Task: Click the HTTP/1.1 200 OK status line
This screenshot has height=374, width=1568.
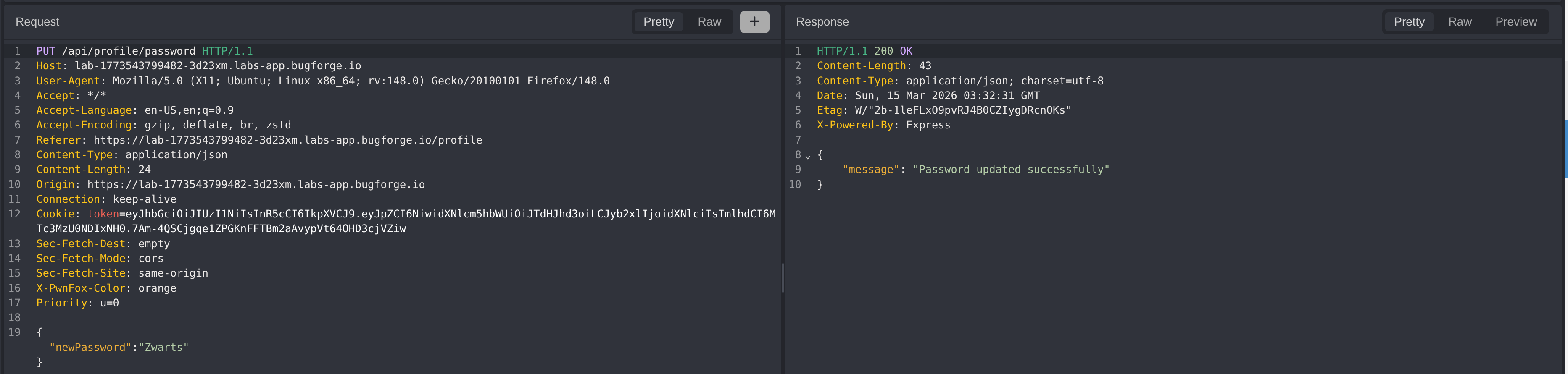Action: pos(864,51)
